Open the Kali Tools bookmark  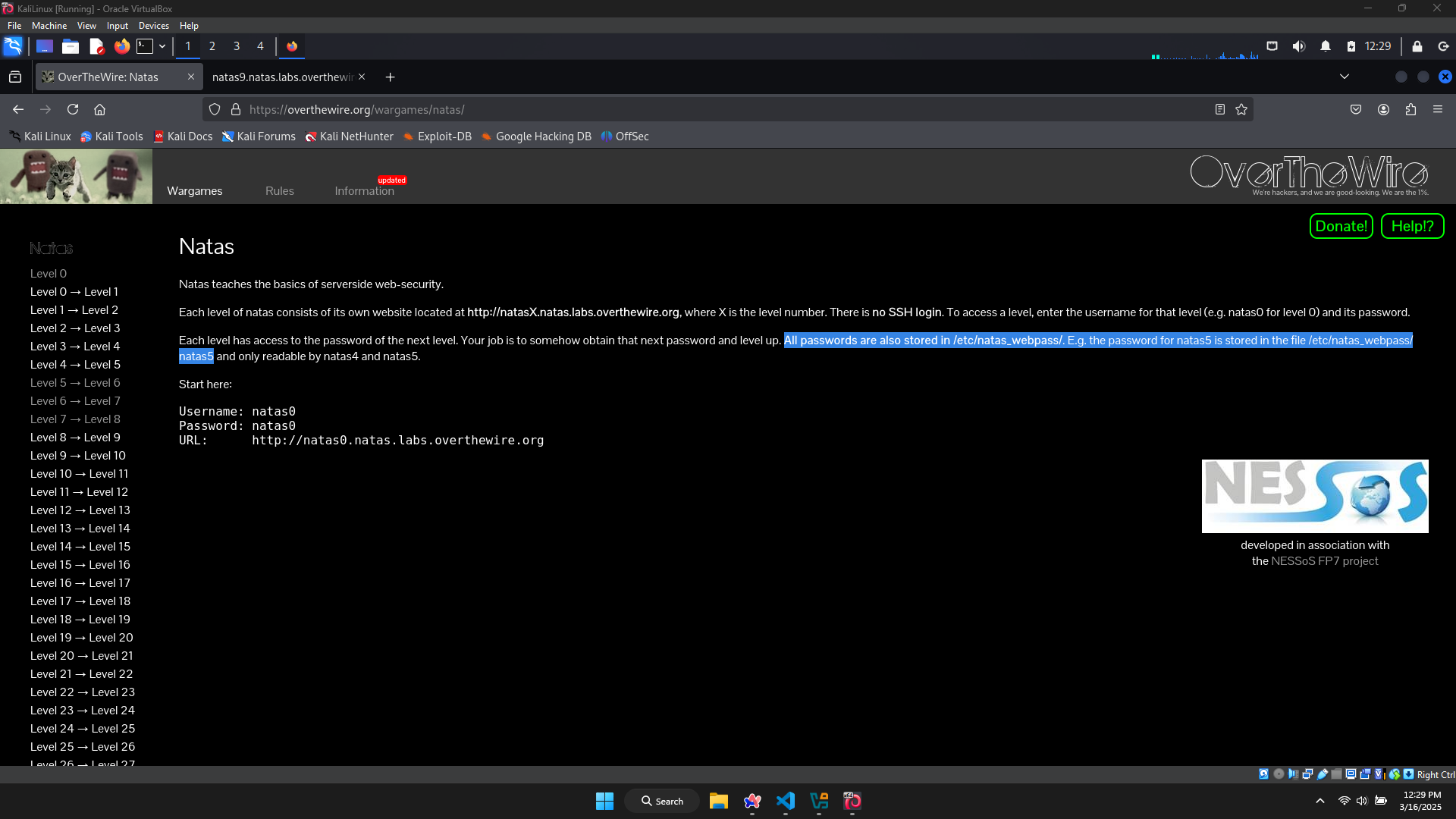111,136
